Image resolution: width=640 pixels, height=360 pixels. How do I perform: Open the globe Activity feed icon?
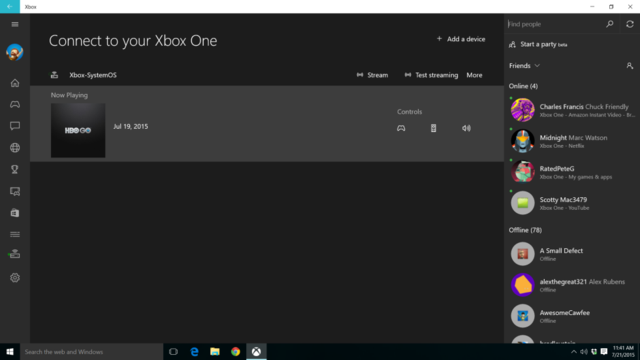click(x=15, y=148)
